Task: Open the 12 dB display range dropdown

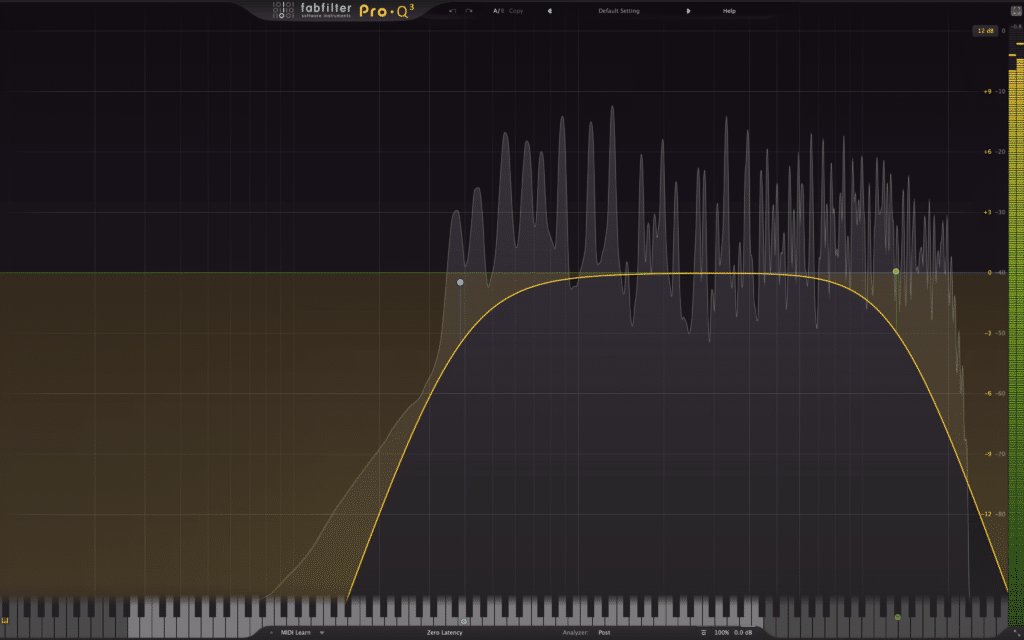Action: click(985, 31)
